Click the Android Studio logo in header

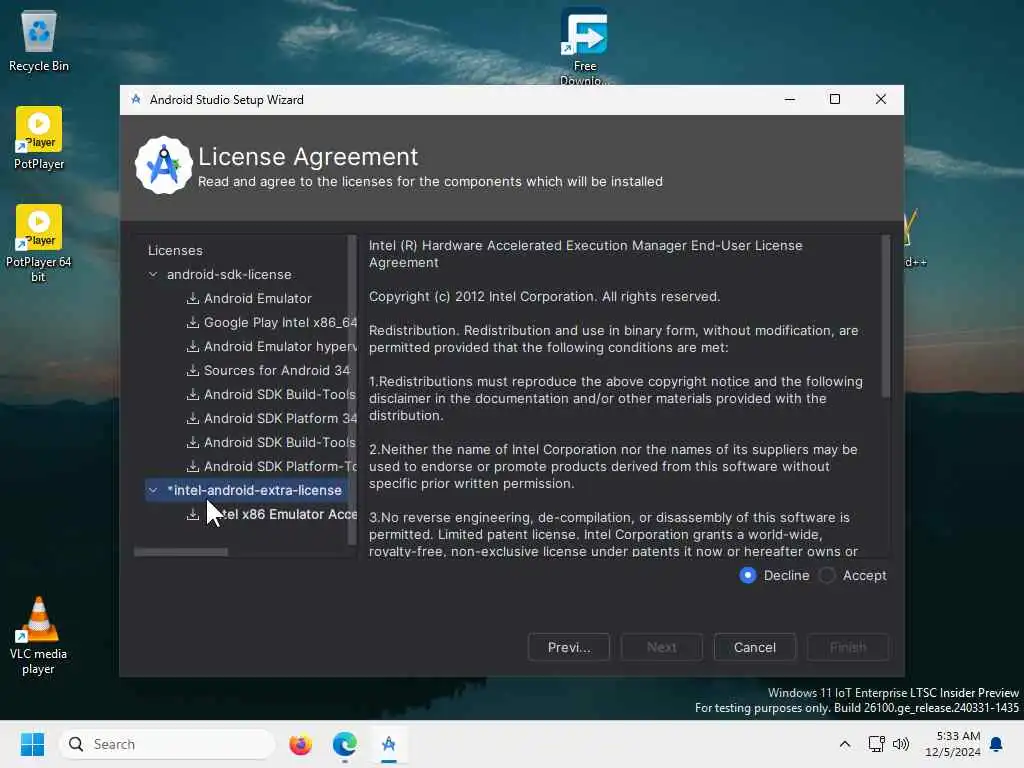163,165
